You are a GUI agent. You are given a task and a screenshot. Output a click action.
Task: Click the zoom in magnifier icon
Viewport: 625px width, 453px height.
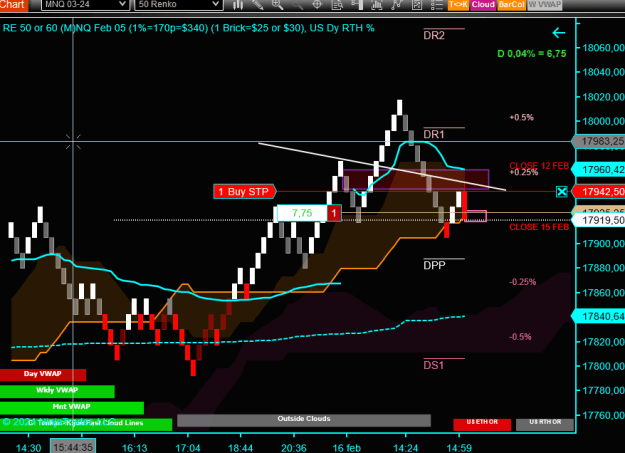click(277, 4)
